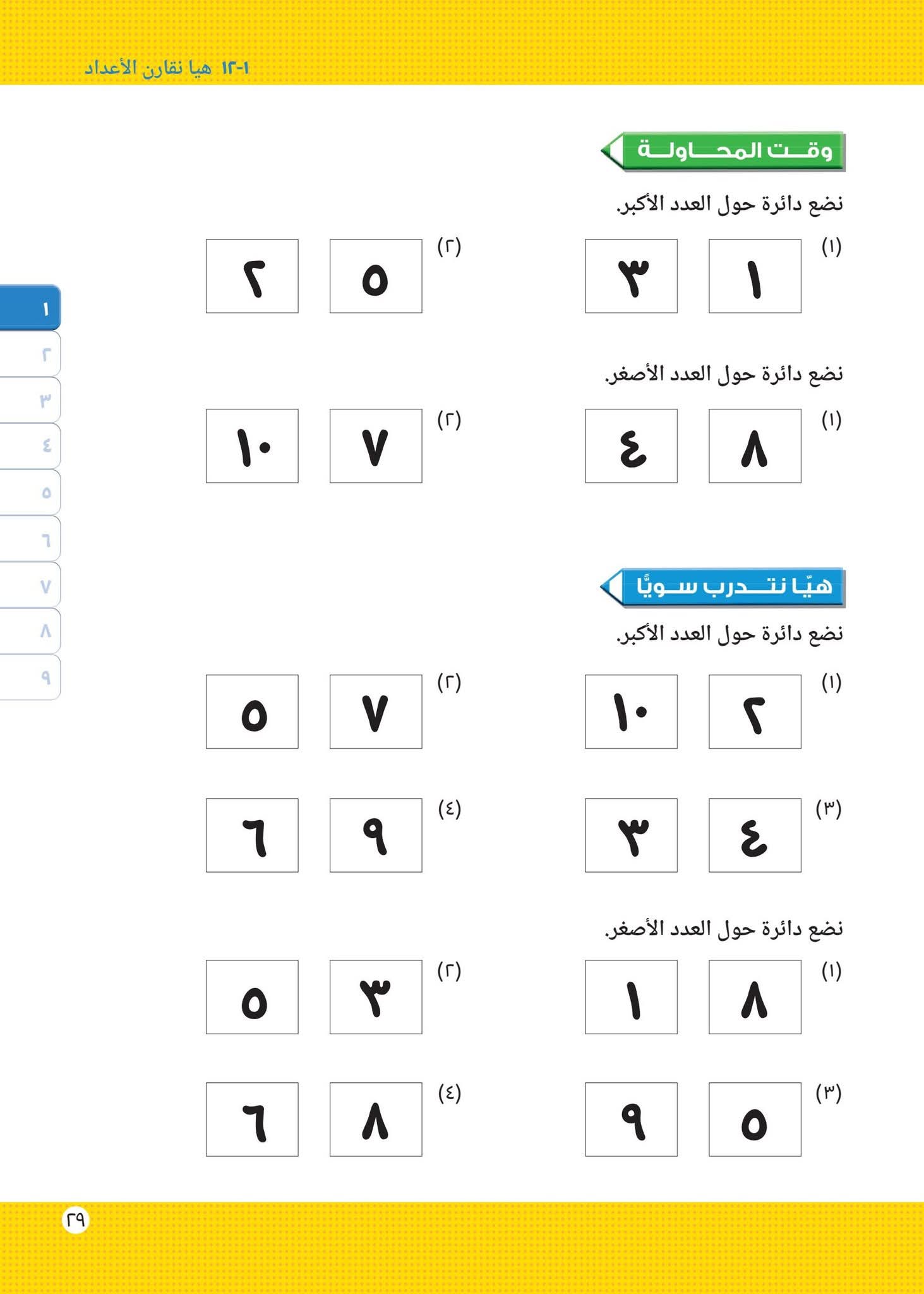Click the blue هيّا نتدرب سويًا banner
This screenshot has height=1294, width=924.
coord(723,587)
